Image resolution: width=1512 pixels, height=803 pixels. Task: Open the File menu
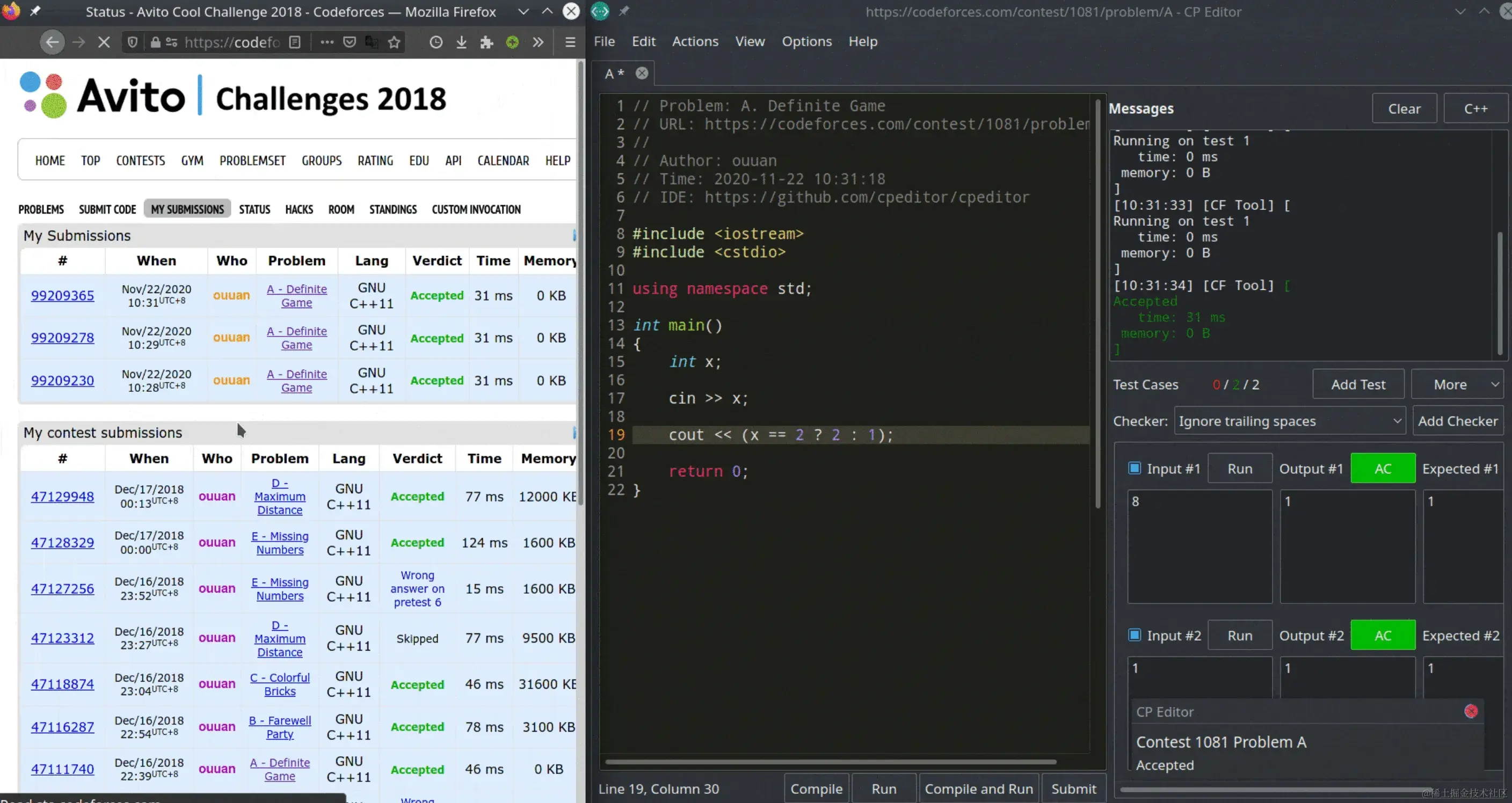[604, 41]
